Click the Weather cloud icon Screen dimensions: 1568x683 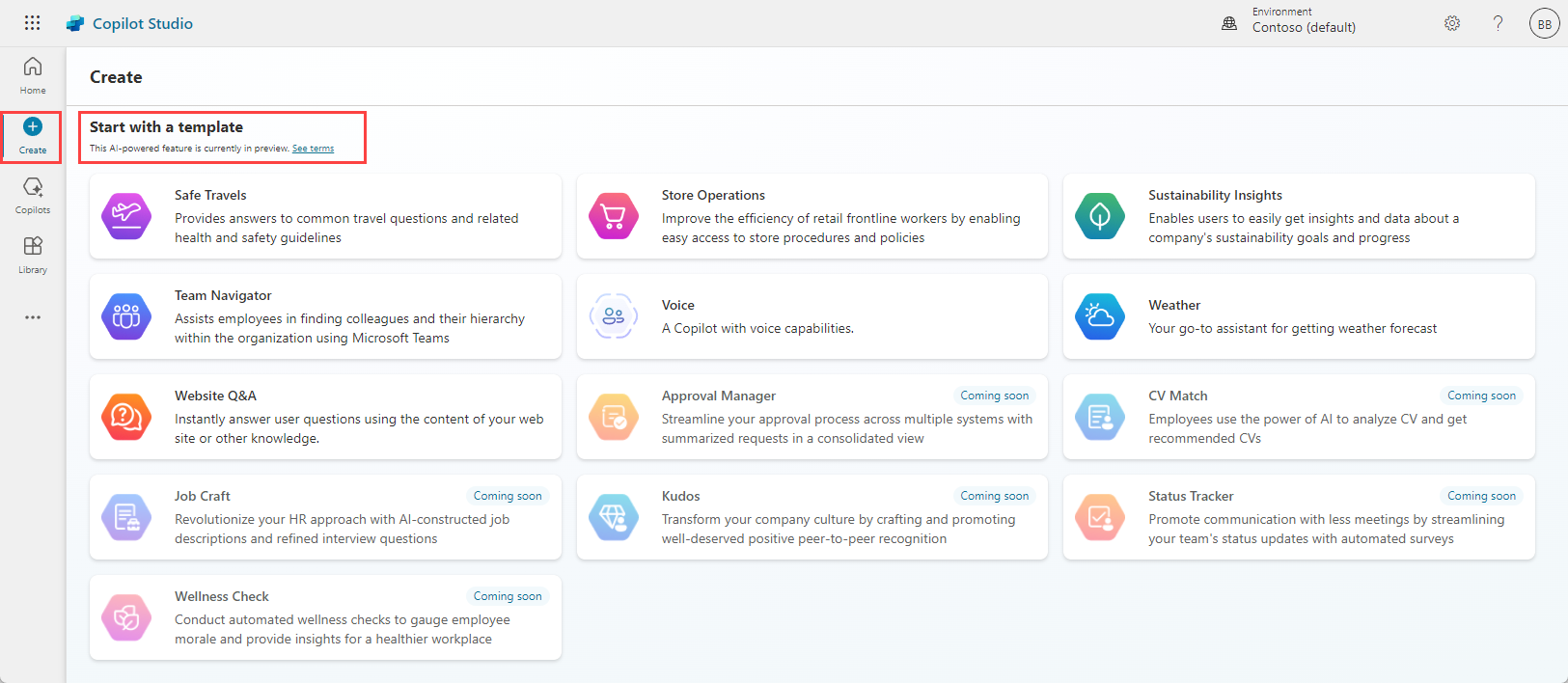pos(1100,316)
